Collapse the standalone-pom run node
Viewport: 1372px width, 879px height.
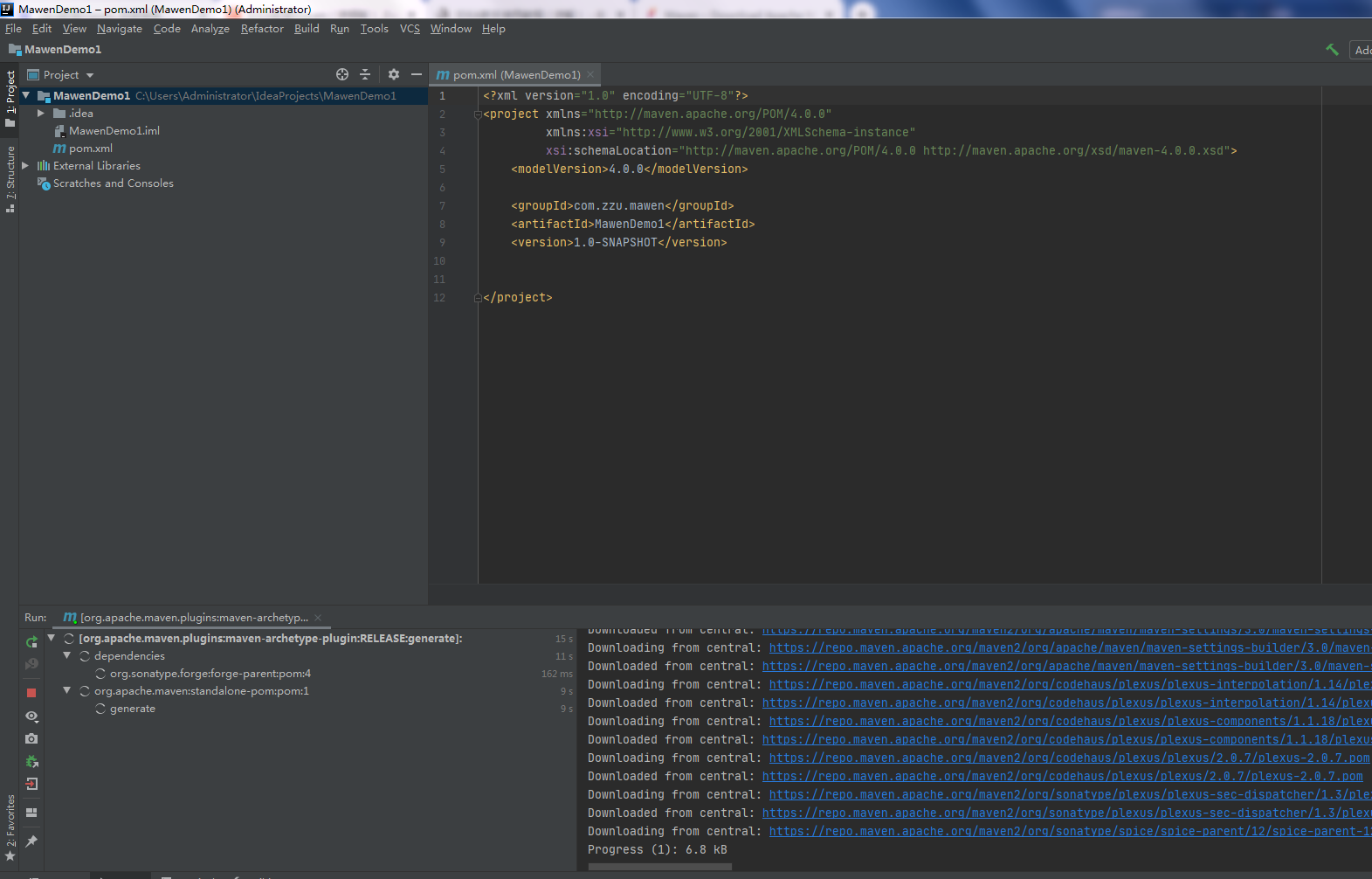point(66,690)
